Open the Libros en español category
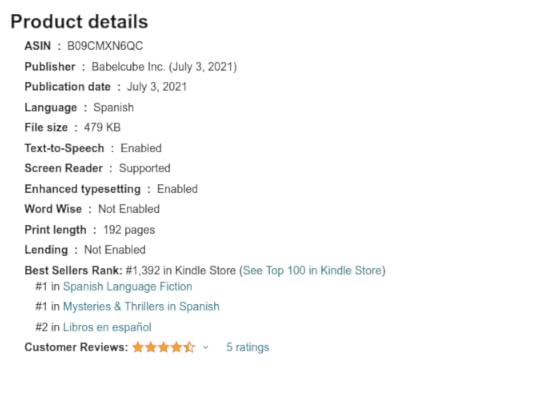This screenshot has width=540, height=398. [107, 327]
